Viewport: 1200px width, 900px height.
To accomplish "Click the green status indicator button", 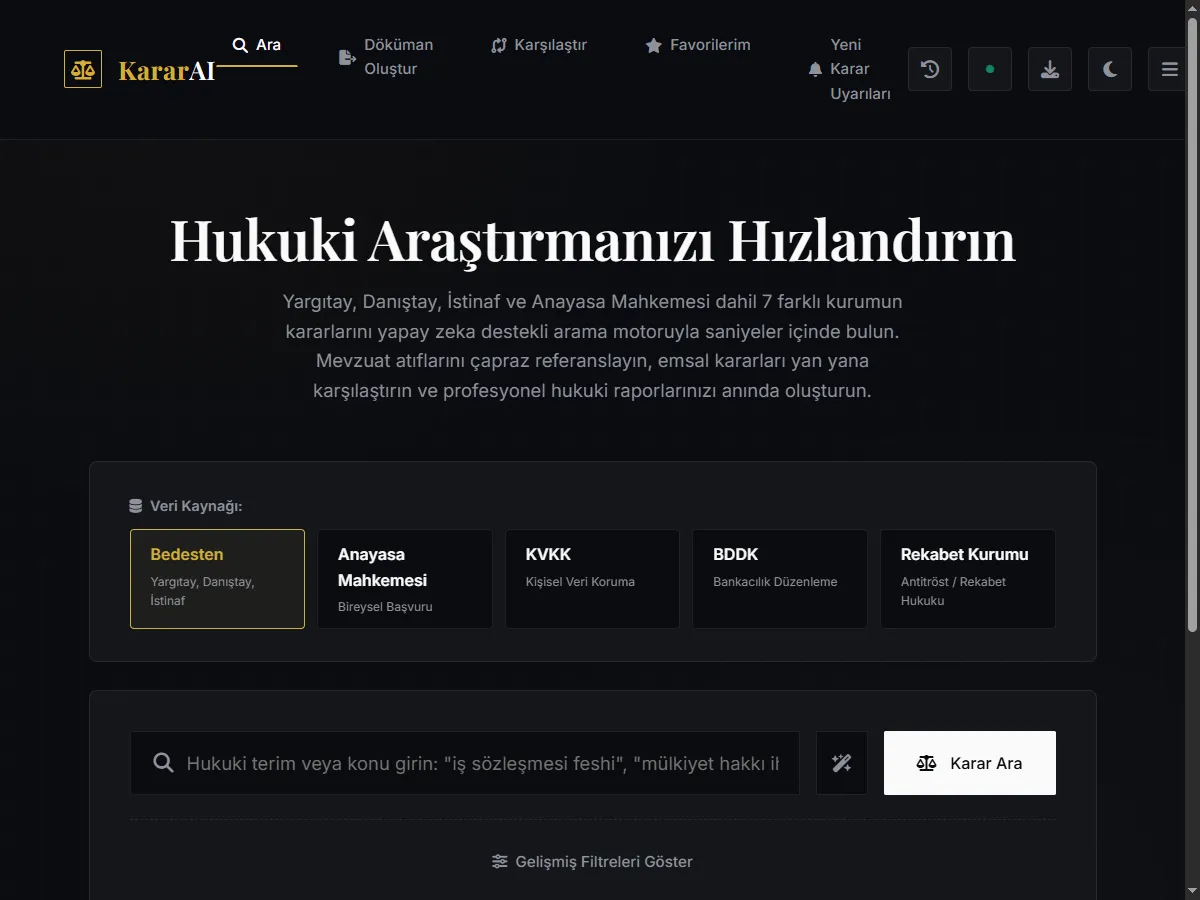I will (x=990, y=69).
